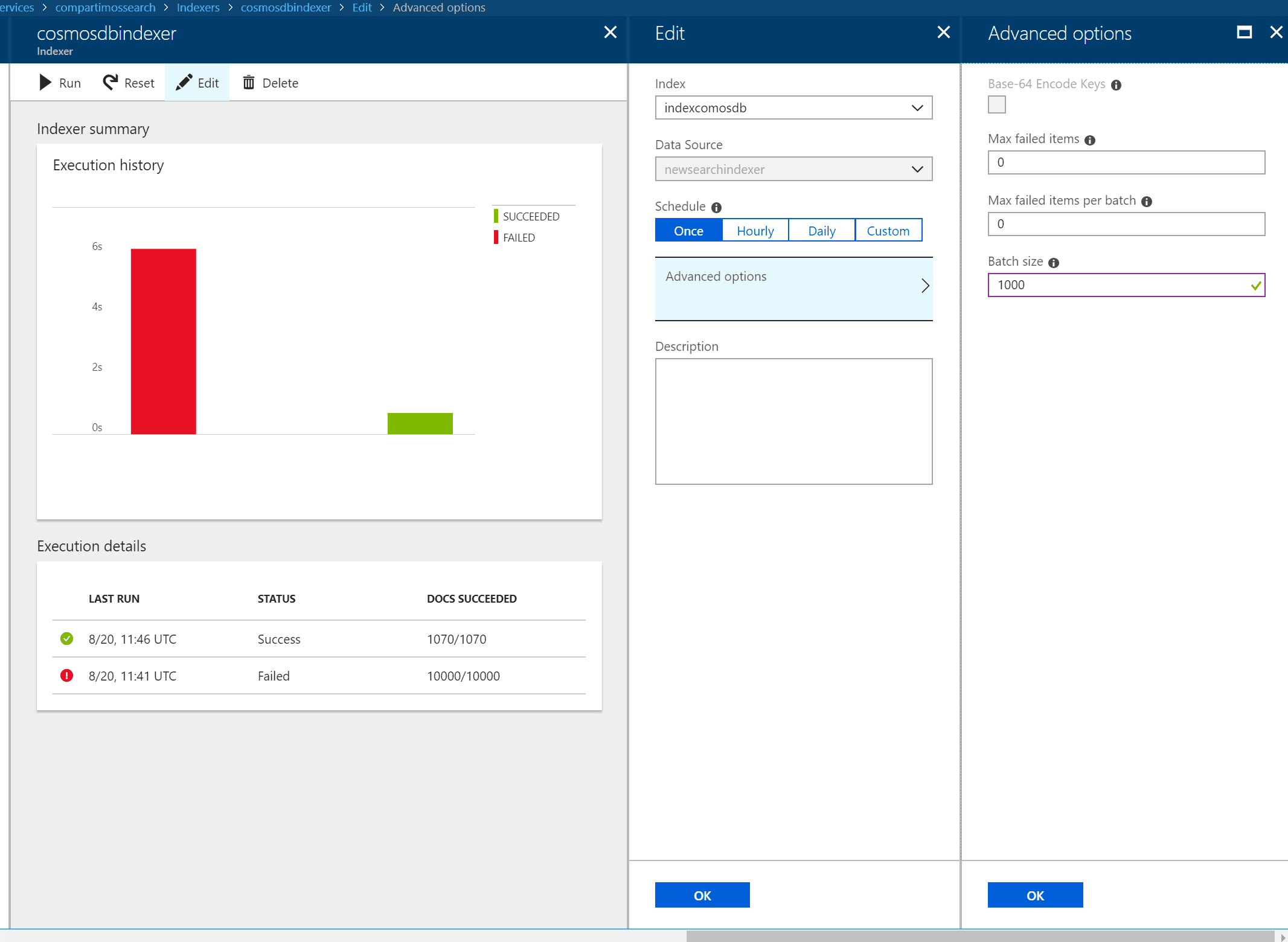This screenshot has width=1288, height=942.
Task: Click the FAILED legend entry
Action: (x=514, y=237)
